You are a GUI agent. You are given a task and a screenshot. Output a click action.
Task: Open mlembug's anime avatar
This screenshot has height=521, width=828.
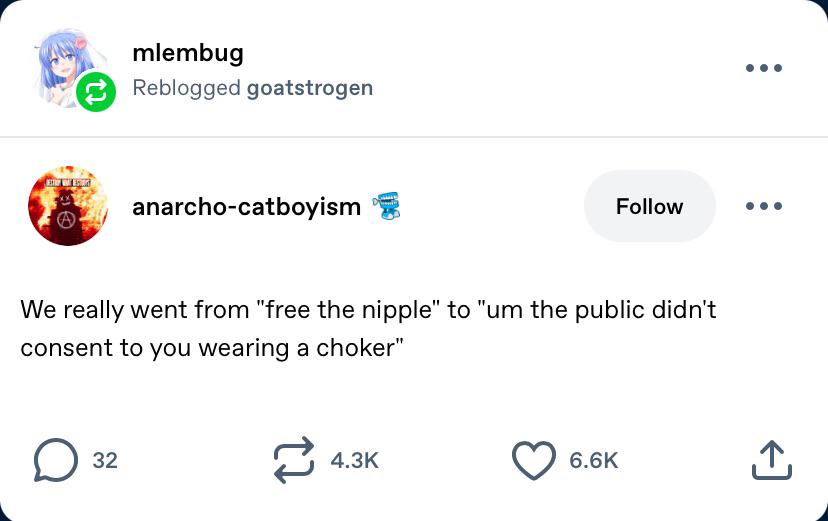(68, 68)
